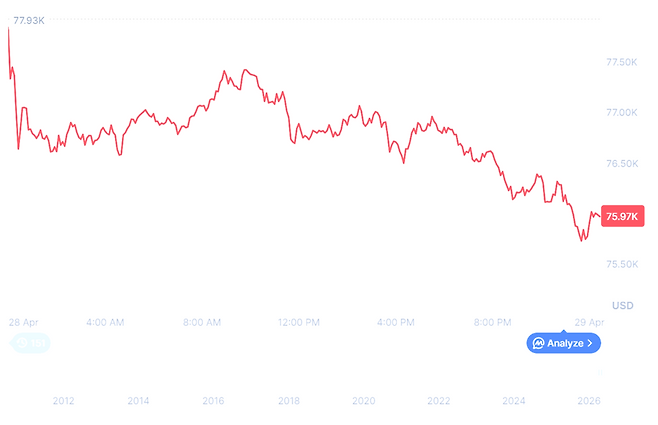Select year 2026 on the range timeline
The image size is (658, 425).
(x=589, y=400)
